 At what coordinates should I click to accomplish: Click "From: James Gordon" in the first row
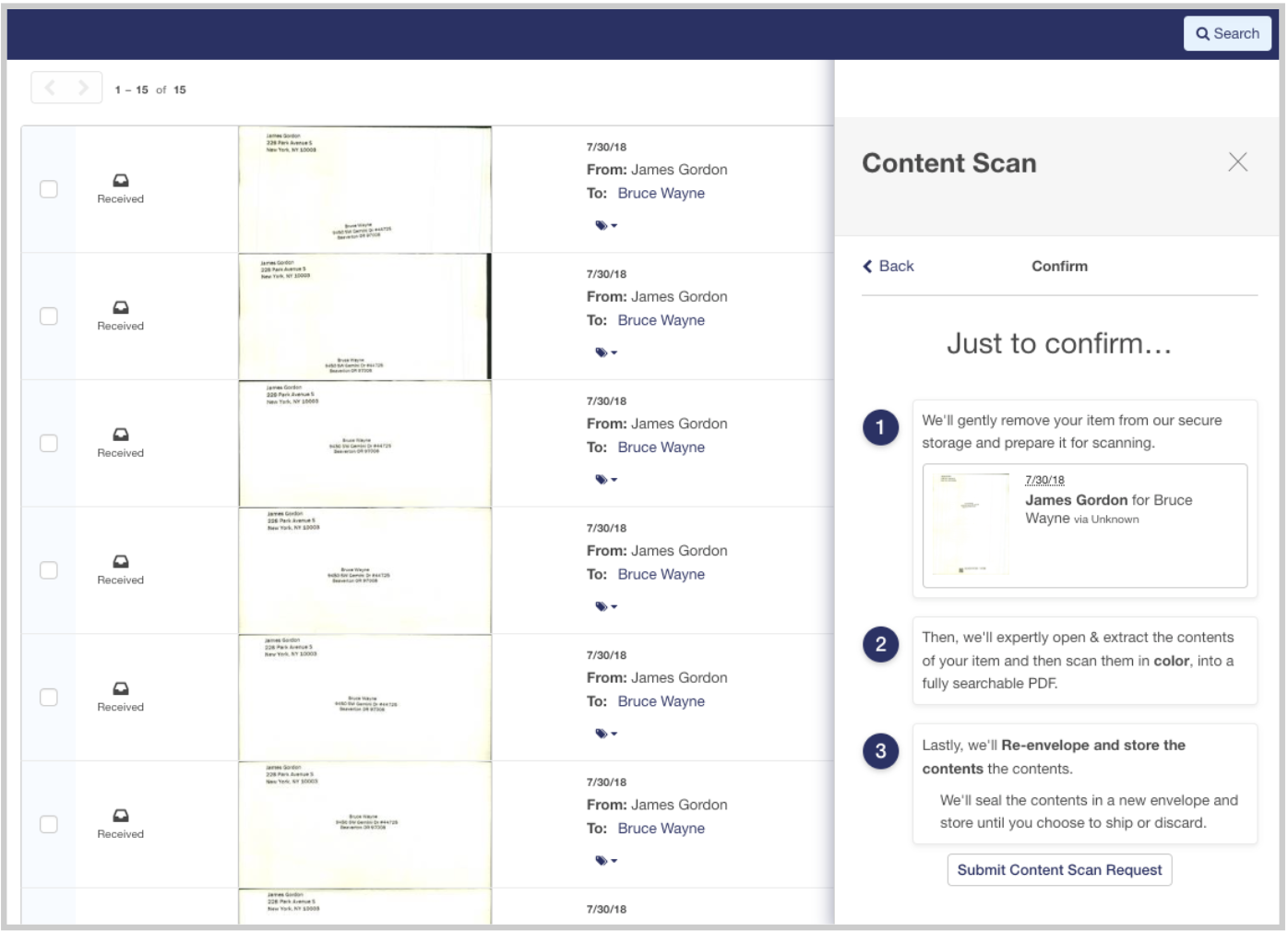coord(657,170)
